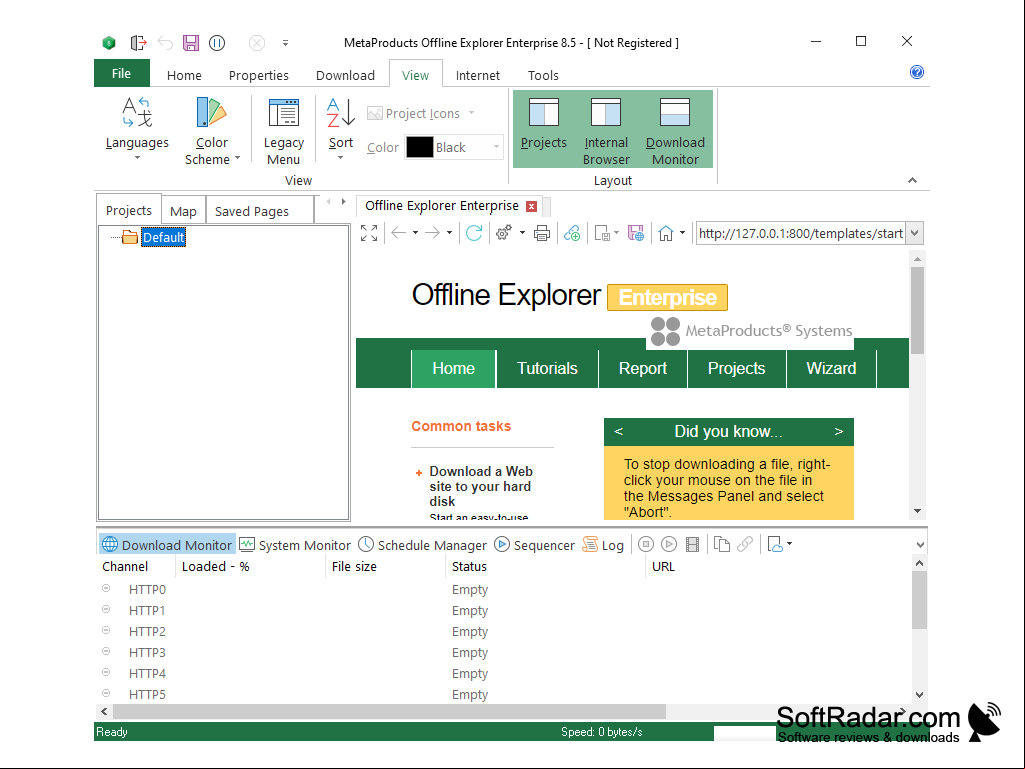Click the full screen icon in browser toolbar
The height and width of the screenshot is (769, 1025).
pyautogui.click(x=369, y=233)
